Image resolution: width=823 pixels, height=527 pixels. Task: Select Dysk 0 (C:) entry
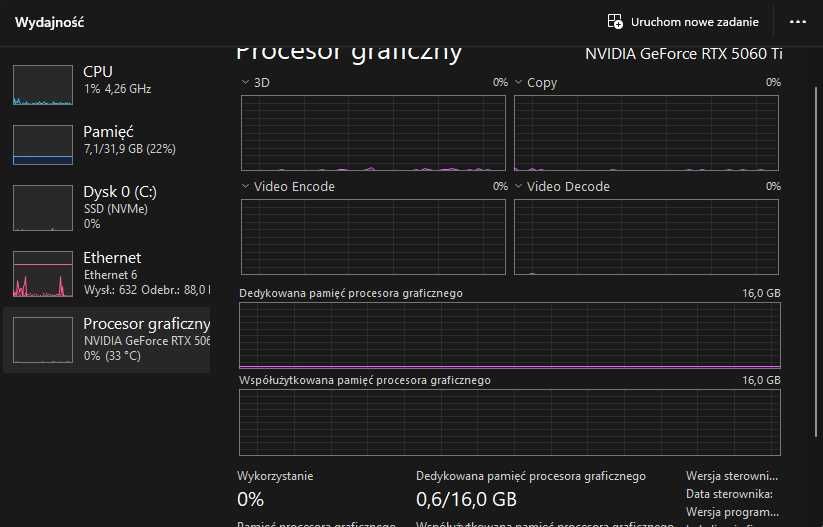[x=108, y=207]
